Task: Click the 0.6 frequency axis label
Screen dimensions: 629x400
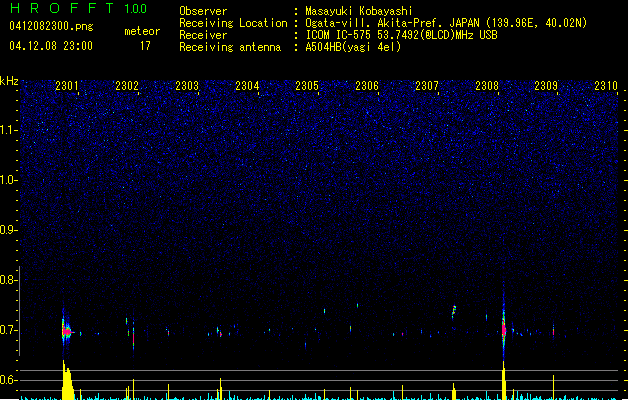Action: (8, 380)
